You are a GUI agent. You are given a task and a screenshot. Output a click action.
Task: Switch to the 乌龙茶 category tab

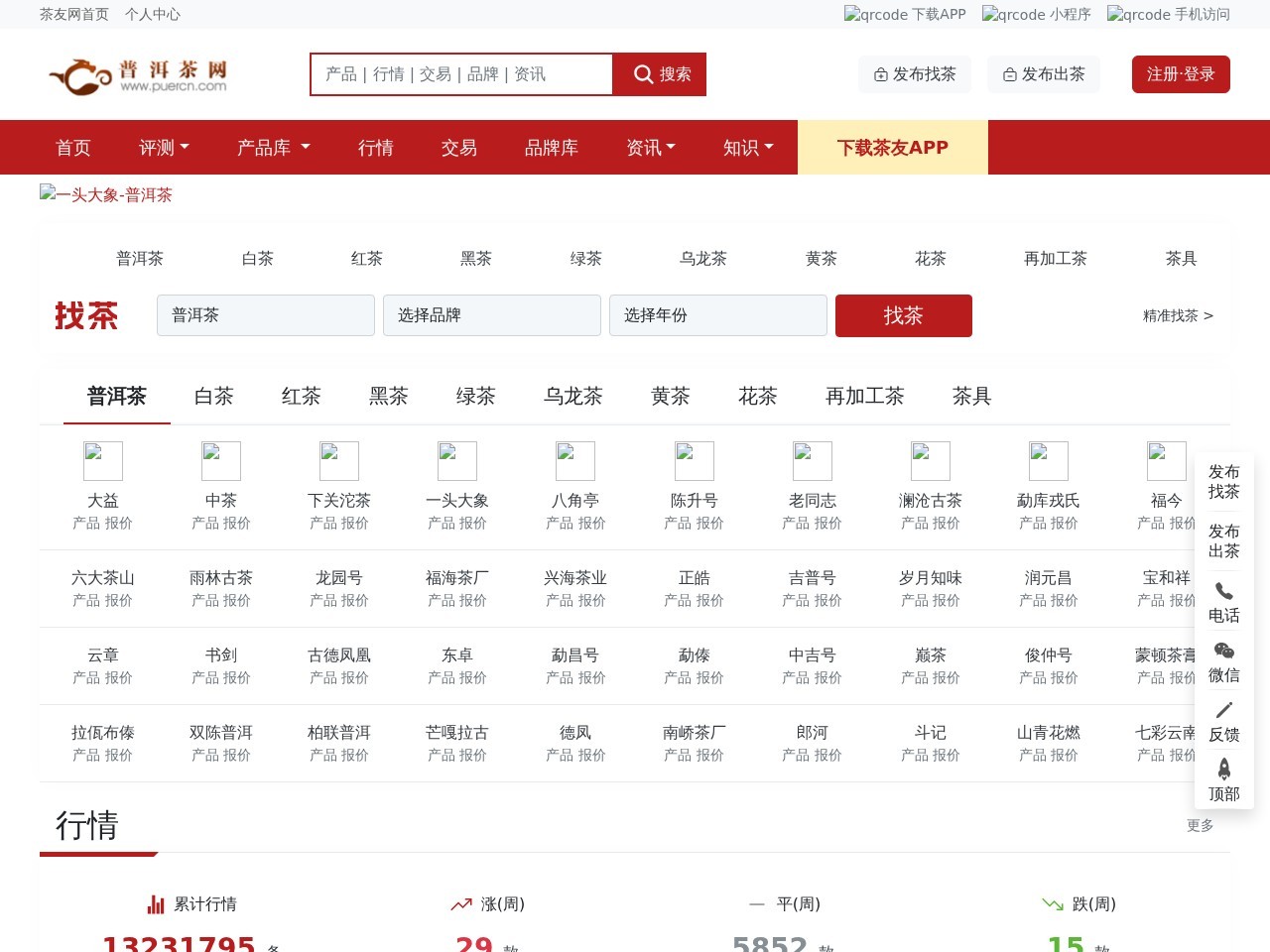[x=571, y=396]
